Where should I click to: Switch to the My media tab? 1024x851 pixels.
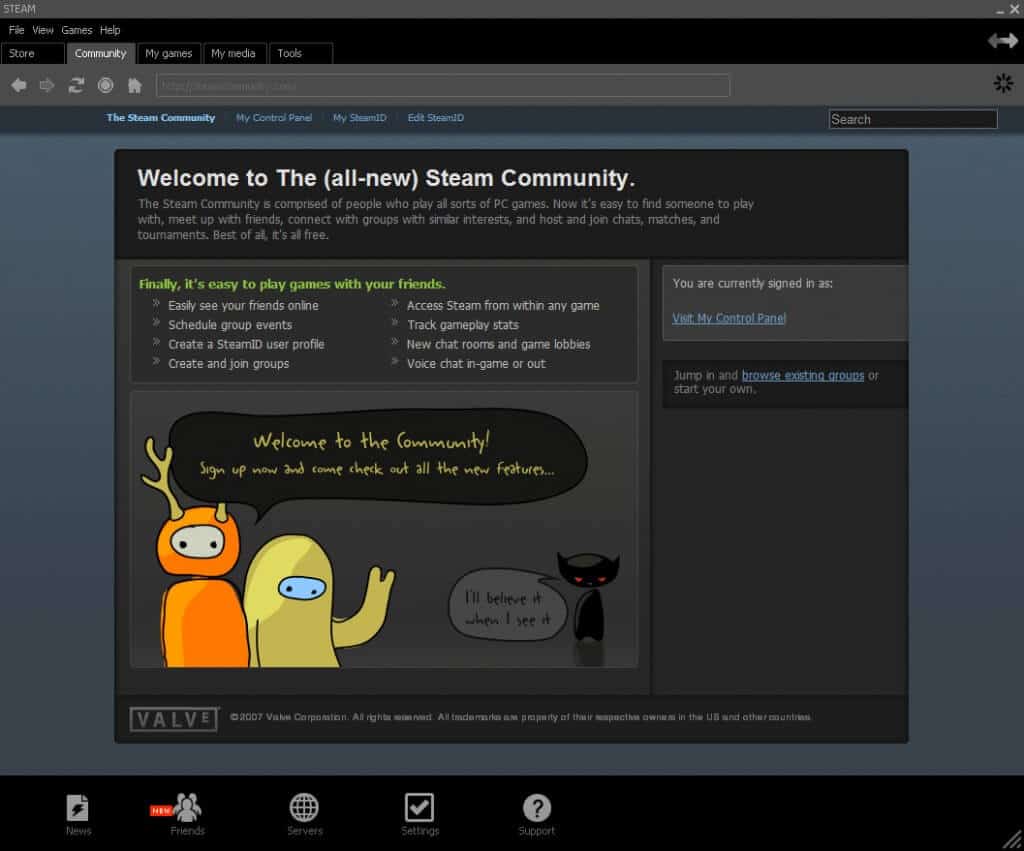[235, 54]
